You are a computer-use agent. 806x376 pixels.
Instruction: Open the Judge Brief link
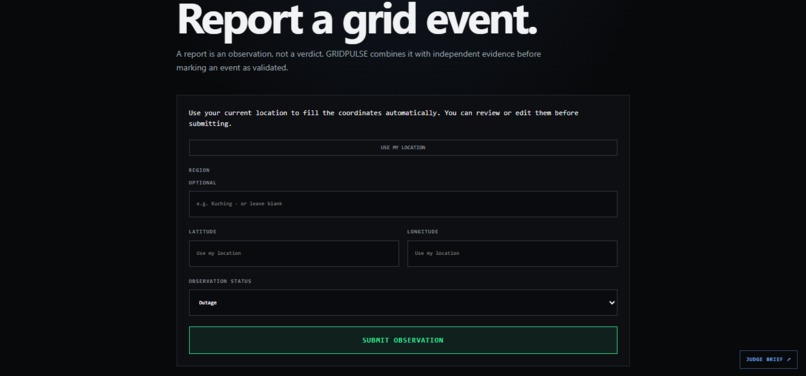[x=768, y=360]
